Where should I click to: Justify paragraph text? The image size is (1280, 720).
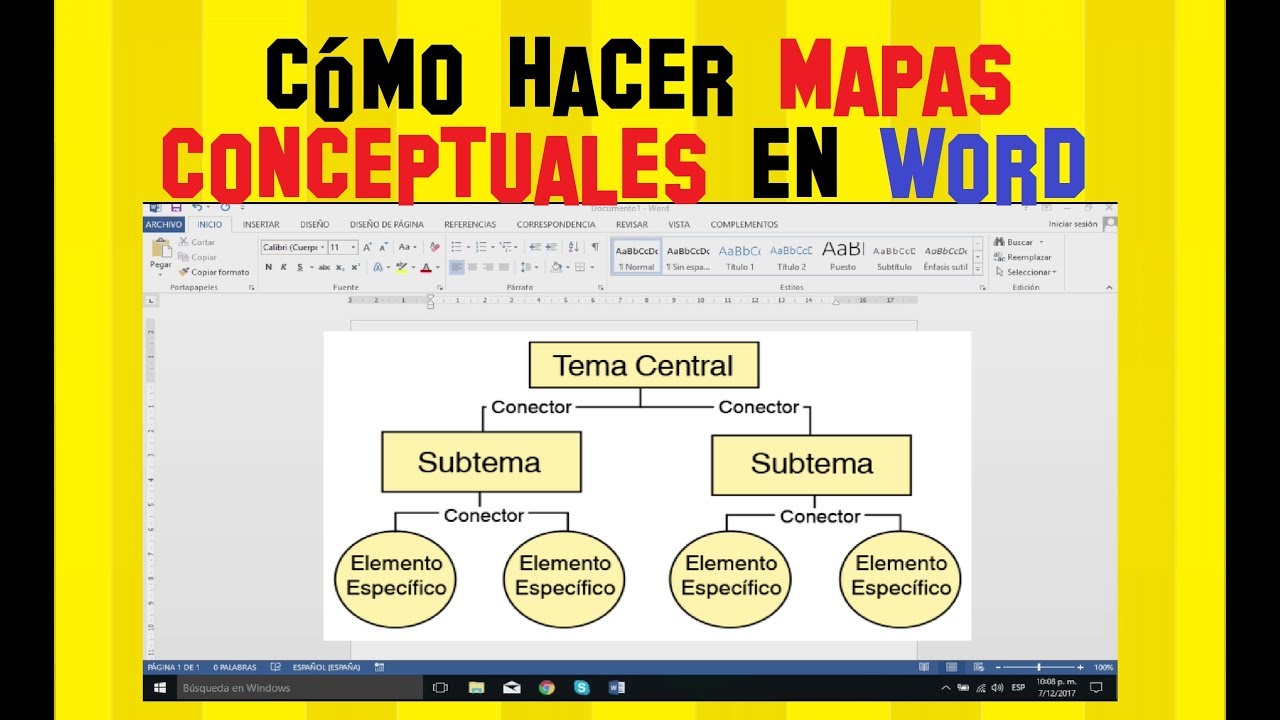(504, 267)
